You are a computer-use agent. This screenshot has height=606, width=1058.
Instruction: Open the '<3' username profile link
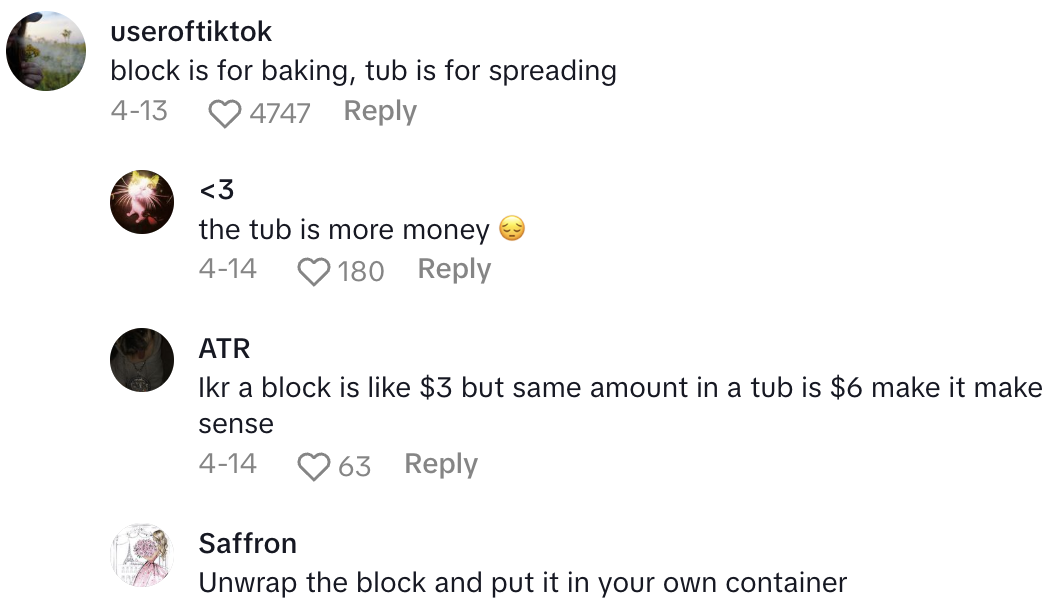pos(216,188)
